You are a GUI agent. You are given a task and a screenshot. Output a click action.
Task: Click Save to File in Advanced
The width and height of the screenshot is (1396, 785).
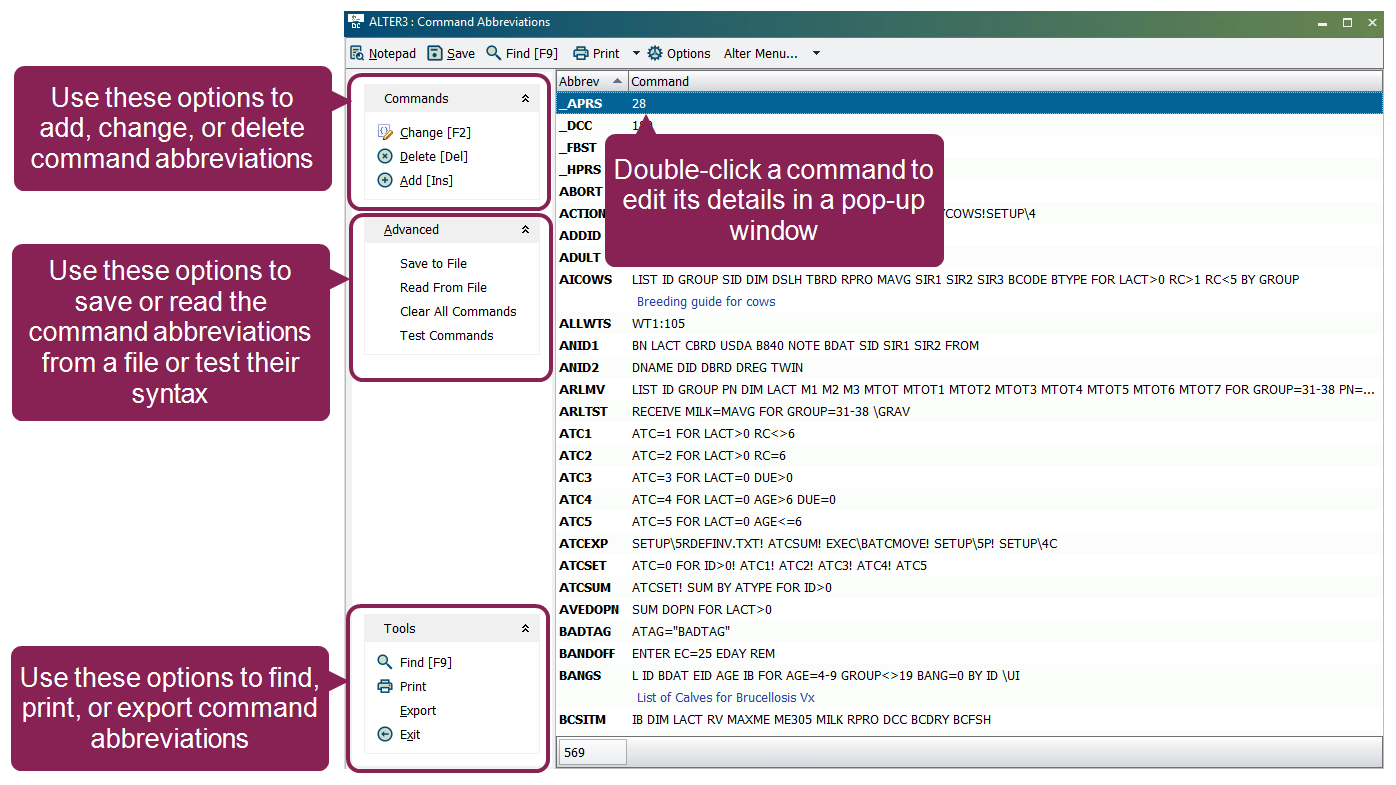tap(433, 263)
